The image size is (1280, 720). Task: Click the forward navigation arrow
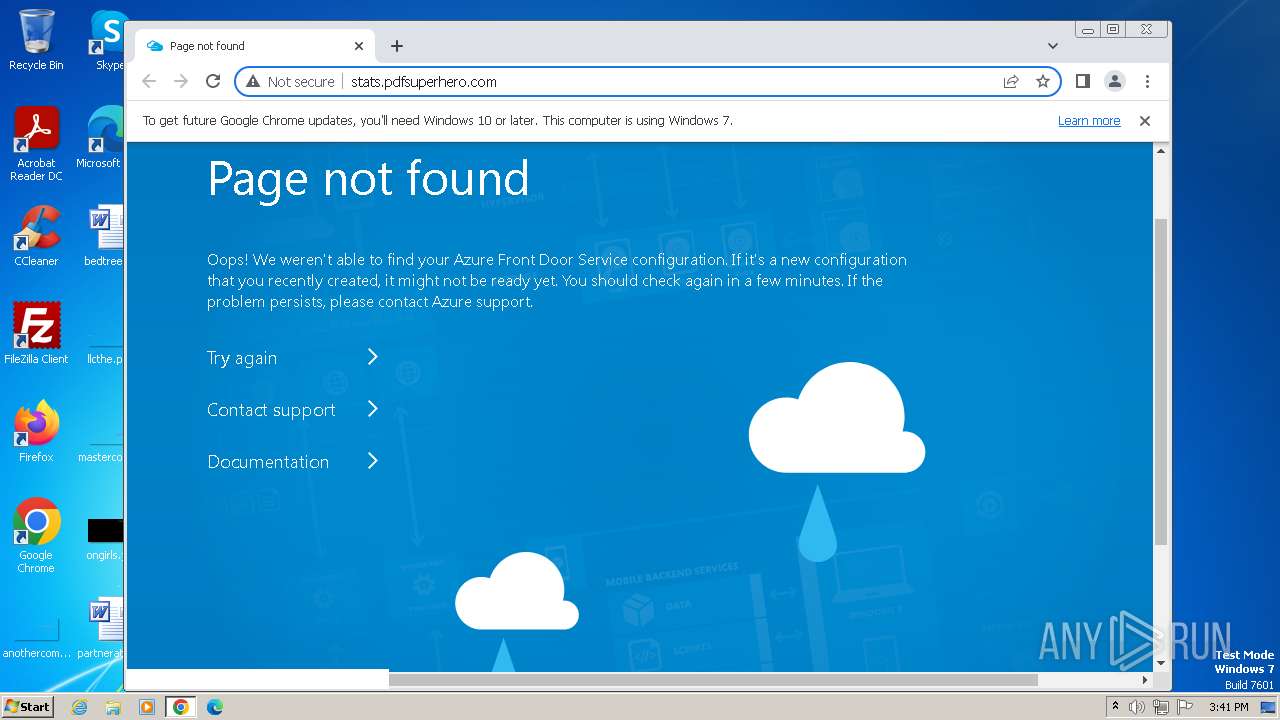pyautogui.click(x=181, y=82)
